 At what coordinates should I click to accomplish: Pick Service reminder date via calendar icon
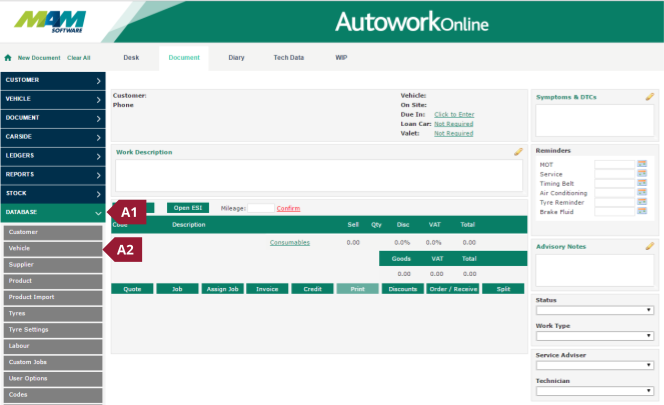tap(643, 174)
